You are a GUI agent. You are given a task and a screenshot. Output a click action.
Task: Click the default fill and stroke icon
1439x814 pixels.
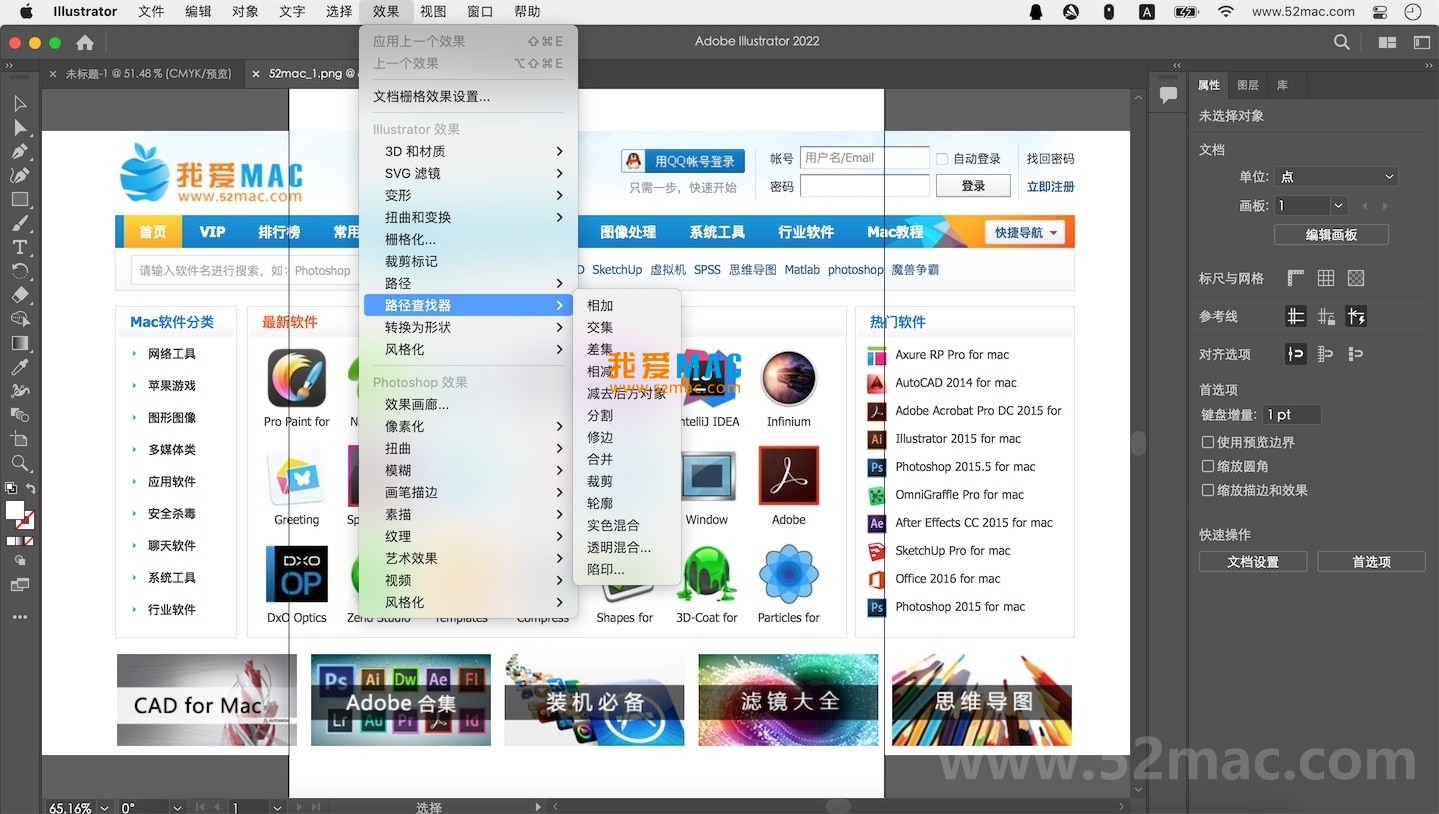11,489
